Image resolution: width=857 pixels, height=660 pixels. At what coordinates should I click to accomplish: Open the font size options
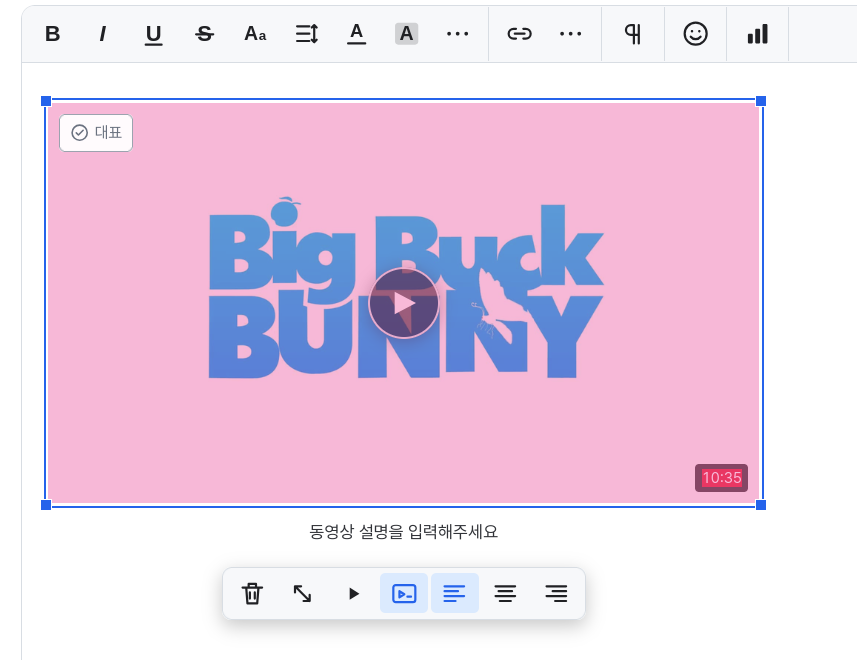[x=255, y=34]
